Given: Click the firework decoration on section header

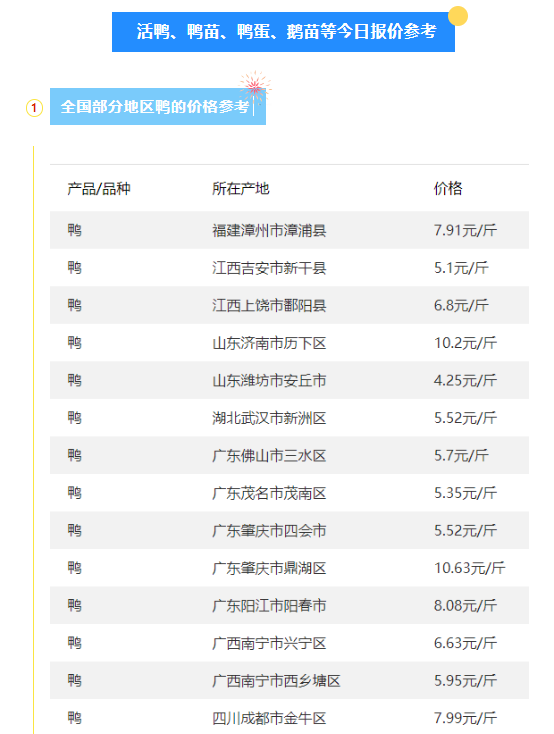Looking at the screenshot, I should pyautogui.click(x=255, y=88).
